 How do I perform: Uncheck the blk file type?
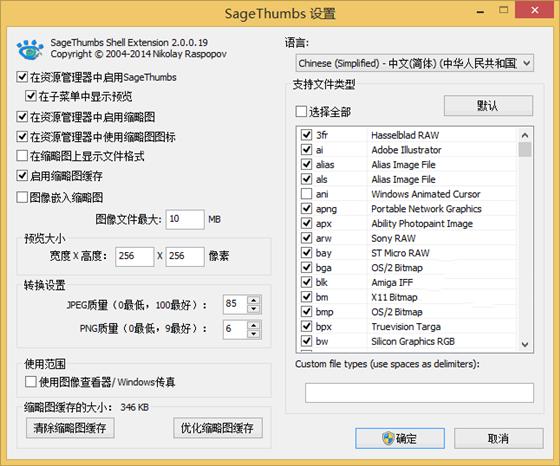coord(306,282)
